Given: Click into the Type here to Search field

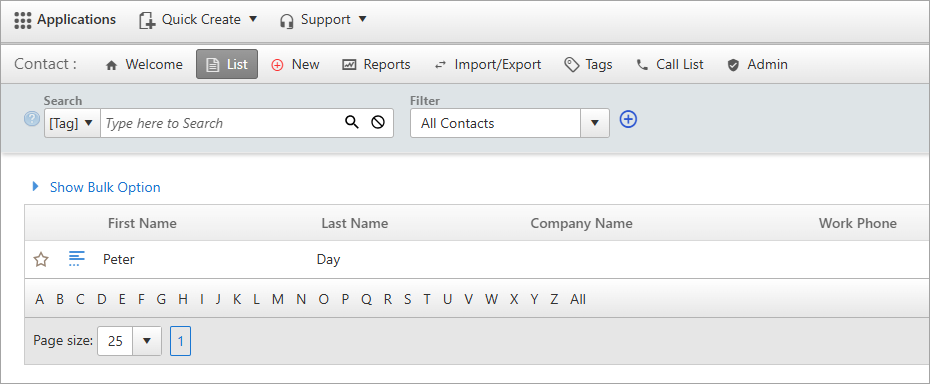Looking at the screenshot, I should pos(221,123).
